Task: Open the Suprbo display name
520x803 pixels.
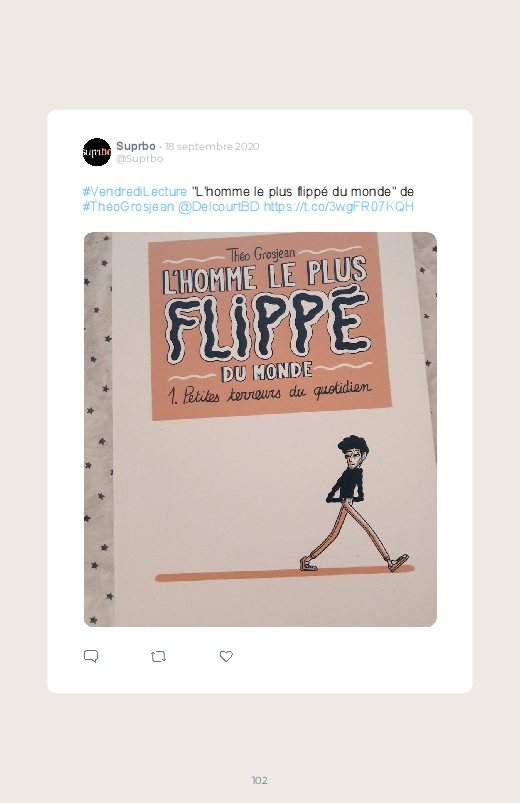Action: (135, 146)
